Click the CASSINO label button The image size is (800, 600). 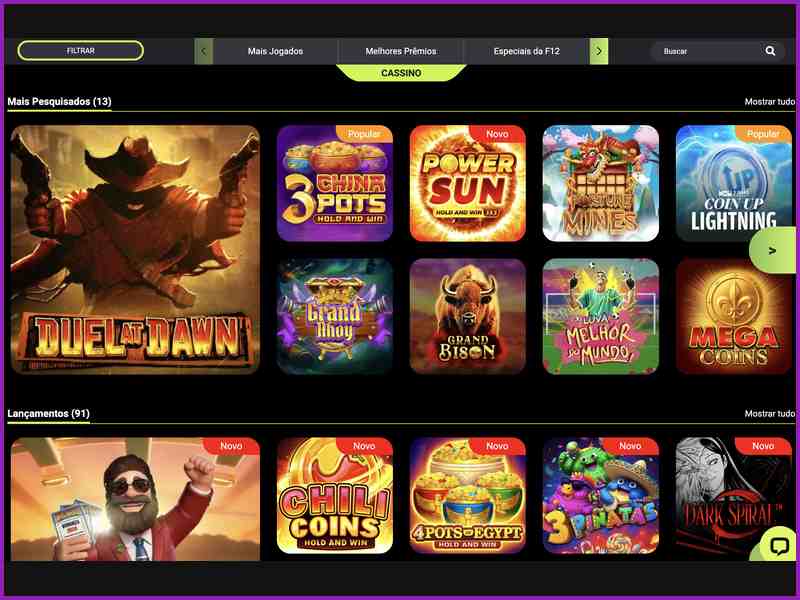(x=401, y=73)
